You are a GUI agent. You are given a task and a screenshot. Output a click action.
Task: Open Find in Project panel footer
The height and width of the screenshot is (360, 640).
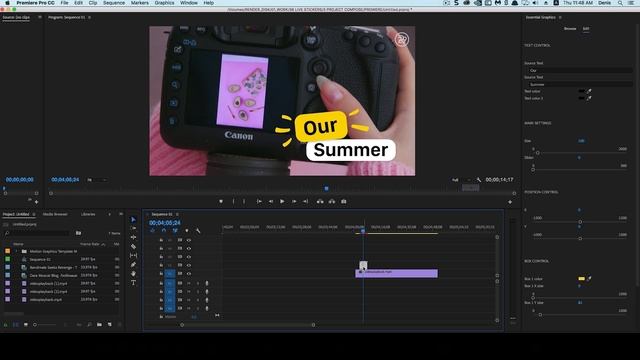[89, 324]
